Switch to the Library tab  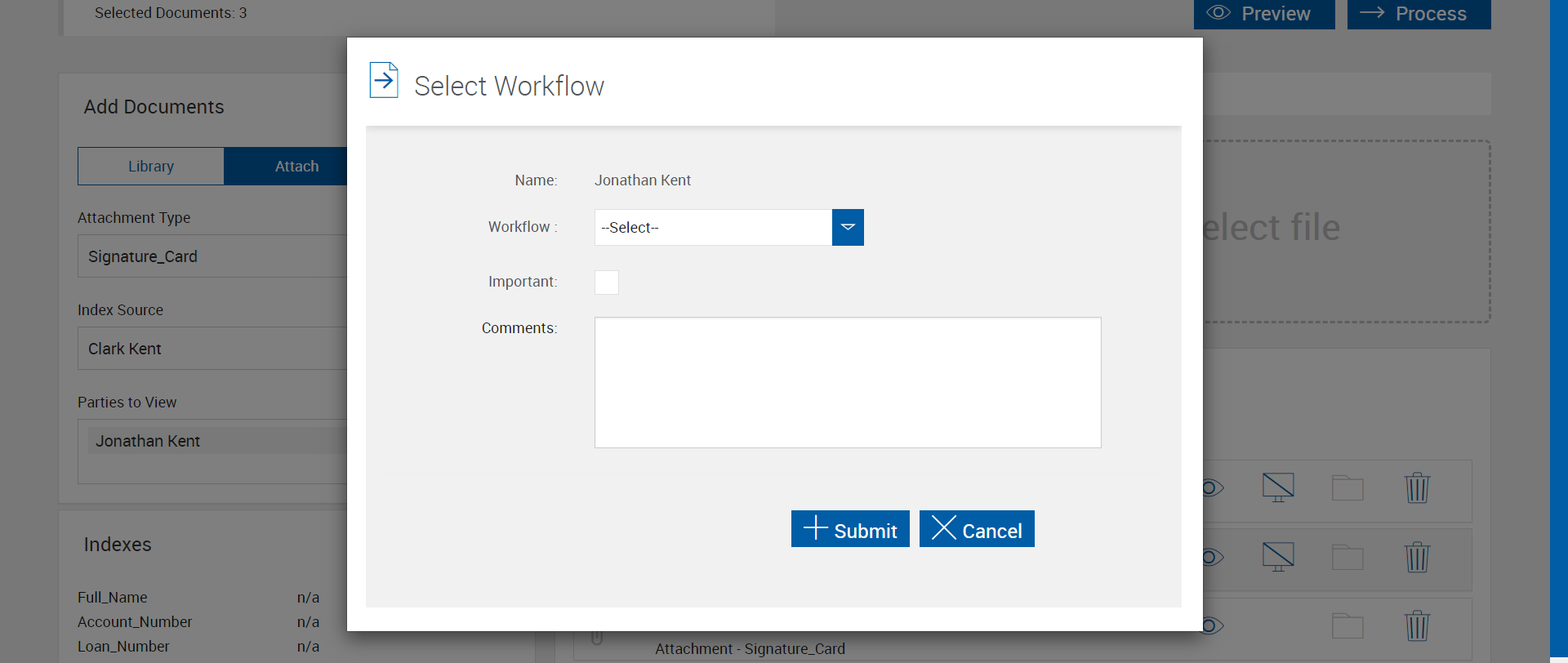point(151,167)
